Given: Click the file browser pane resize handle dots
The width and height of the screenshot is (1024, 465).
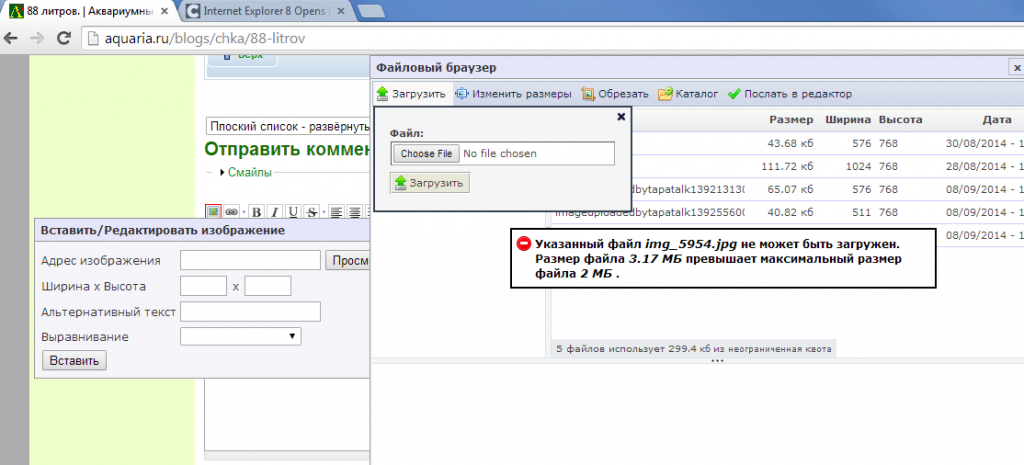Looking at the screenshot, I should 717,361.
